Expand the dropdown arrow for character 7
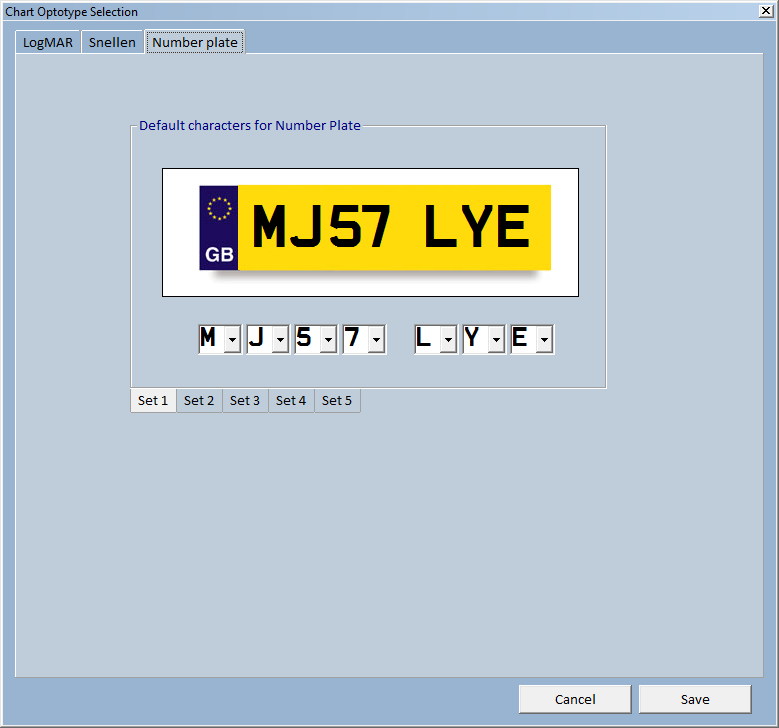 (x=377, y=339)
